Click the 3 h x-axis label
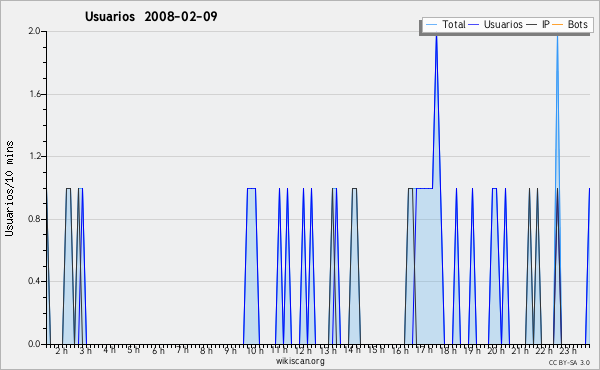 coord(85,351)
